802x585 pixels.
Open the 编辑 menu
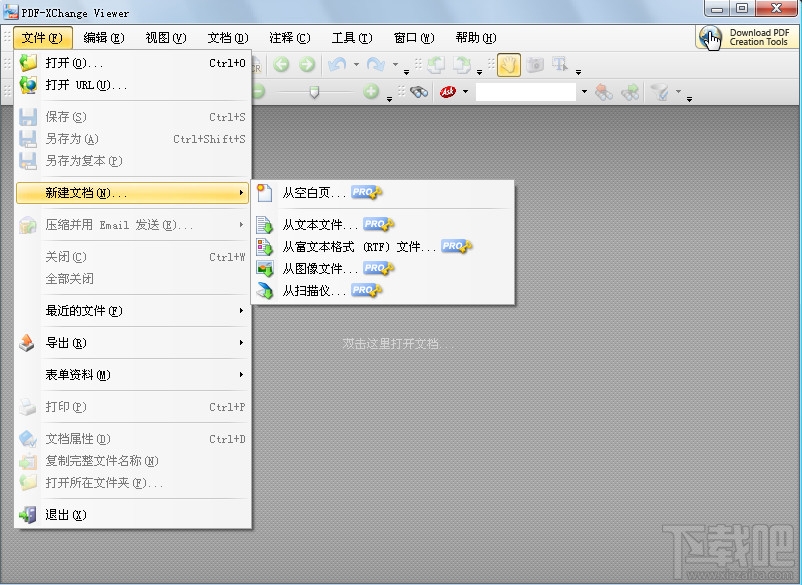pos(102,38)
